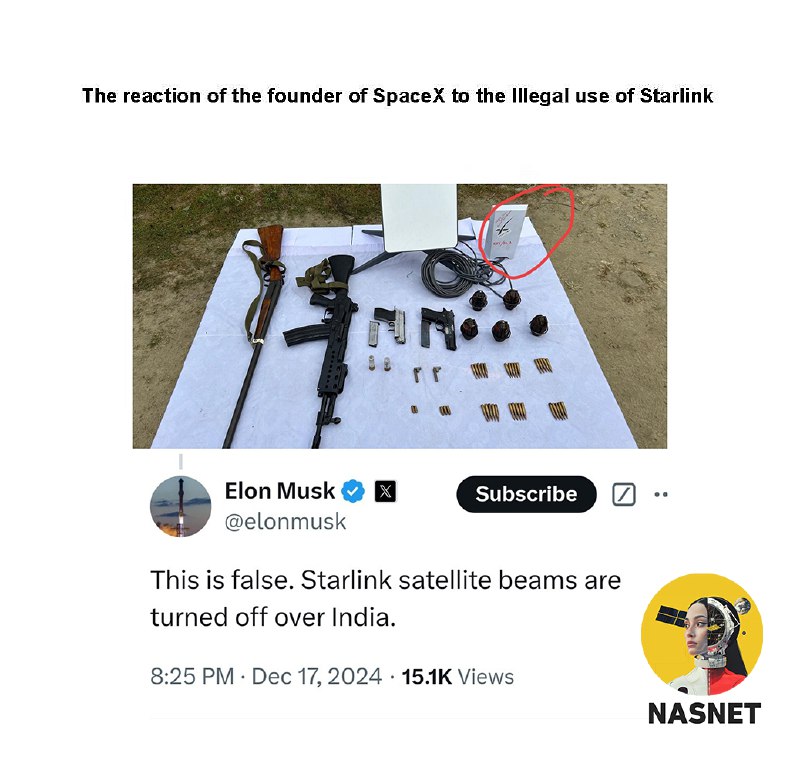Screen dimensions: 800x777
Task: Click the white Starlink dish in photo
Action: tap(419, 218)
